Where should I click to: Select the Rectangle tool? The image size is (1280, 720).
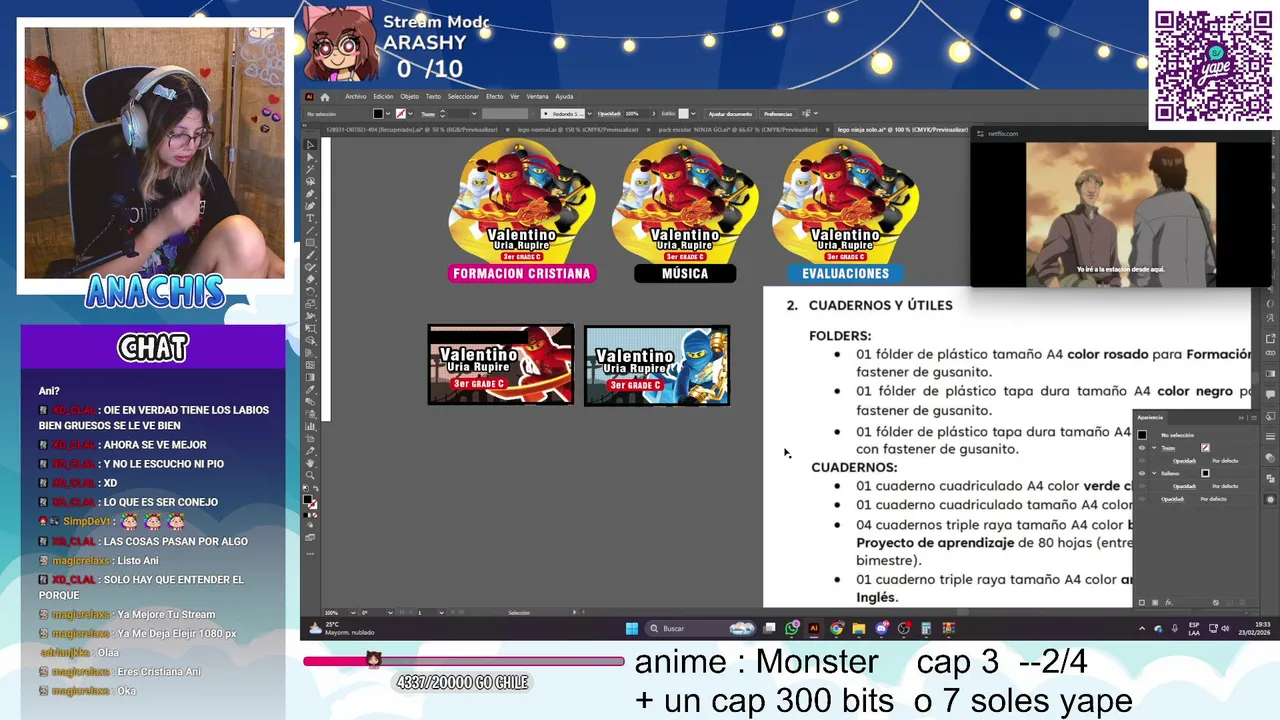click(310, 242)
